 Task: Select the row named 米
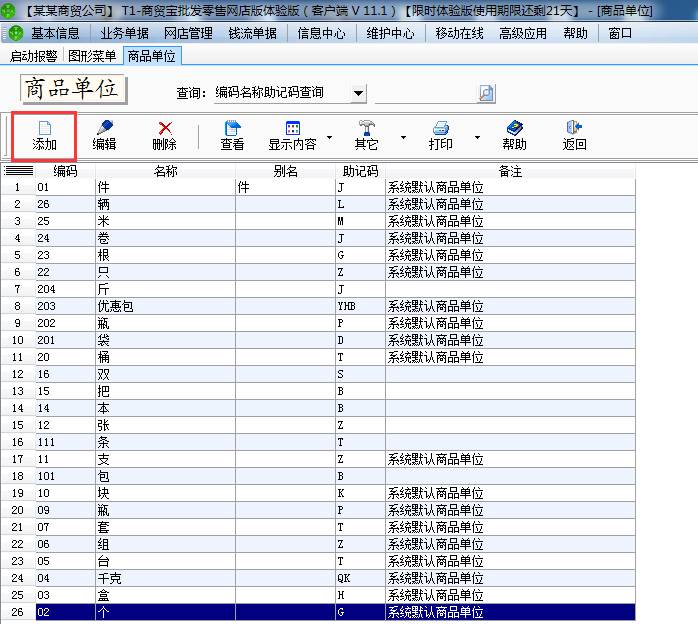pos(318,221)
